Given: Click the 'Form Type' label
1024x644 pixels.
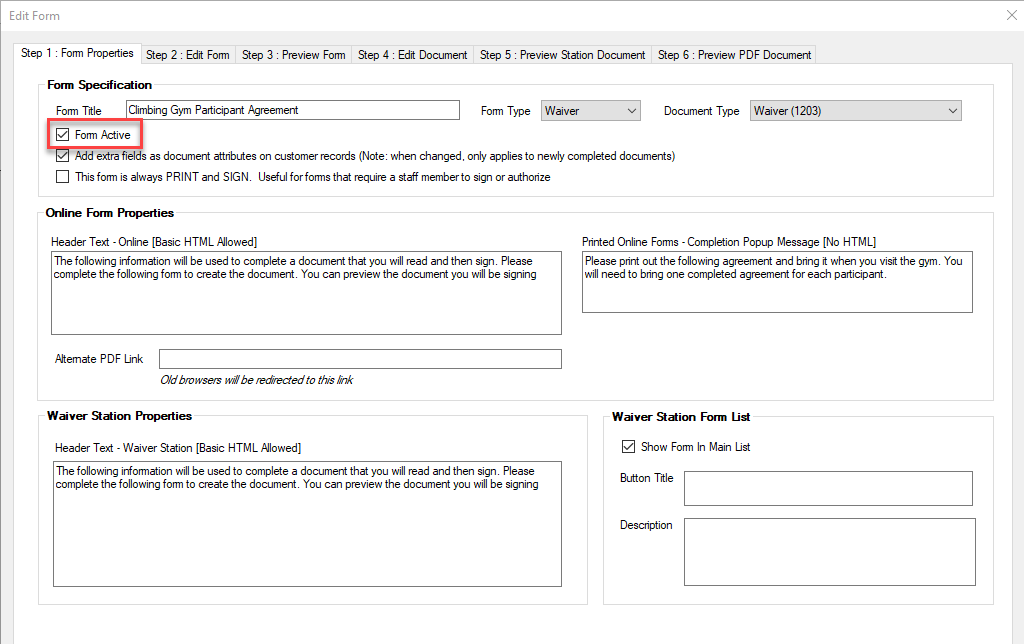Looking at the screenshot, I should tap(505, 111).
